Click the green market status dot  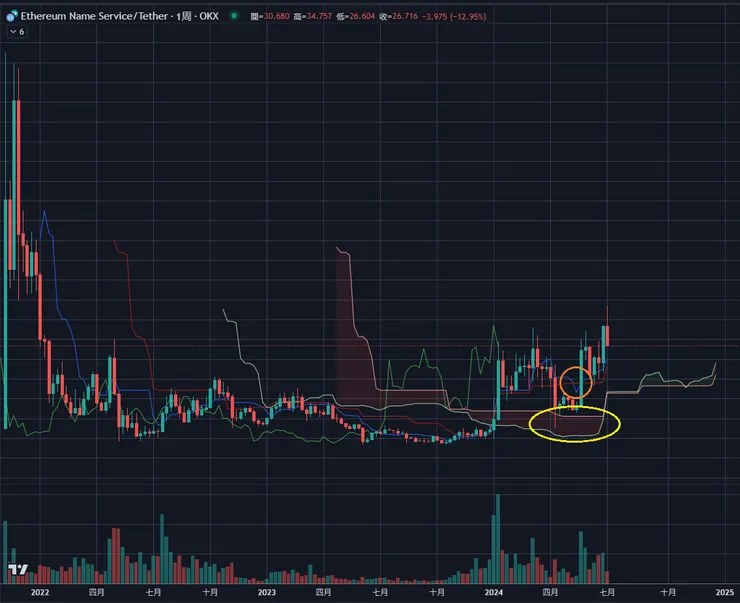(234, 16)
